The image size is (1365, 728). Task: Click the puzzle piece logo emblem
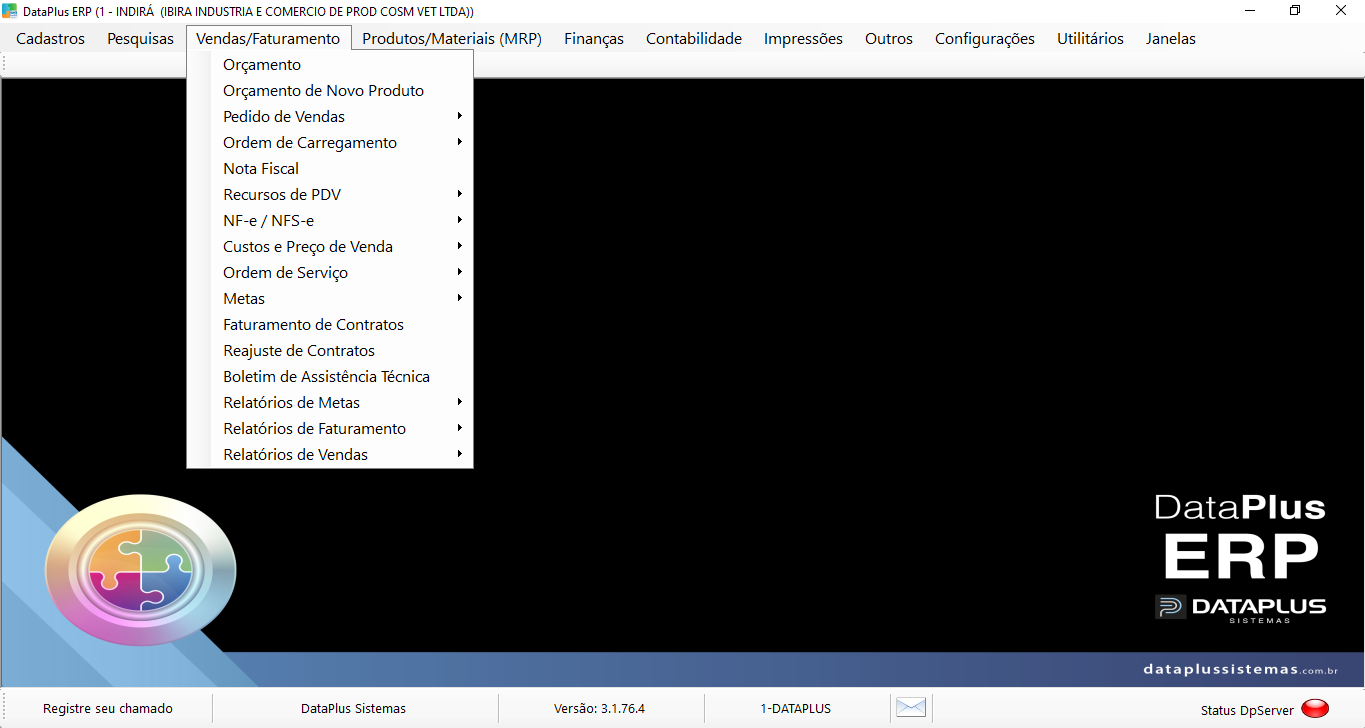pyautogui.click(x=141, y=568)
